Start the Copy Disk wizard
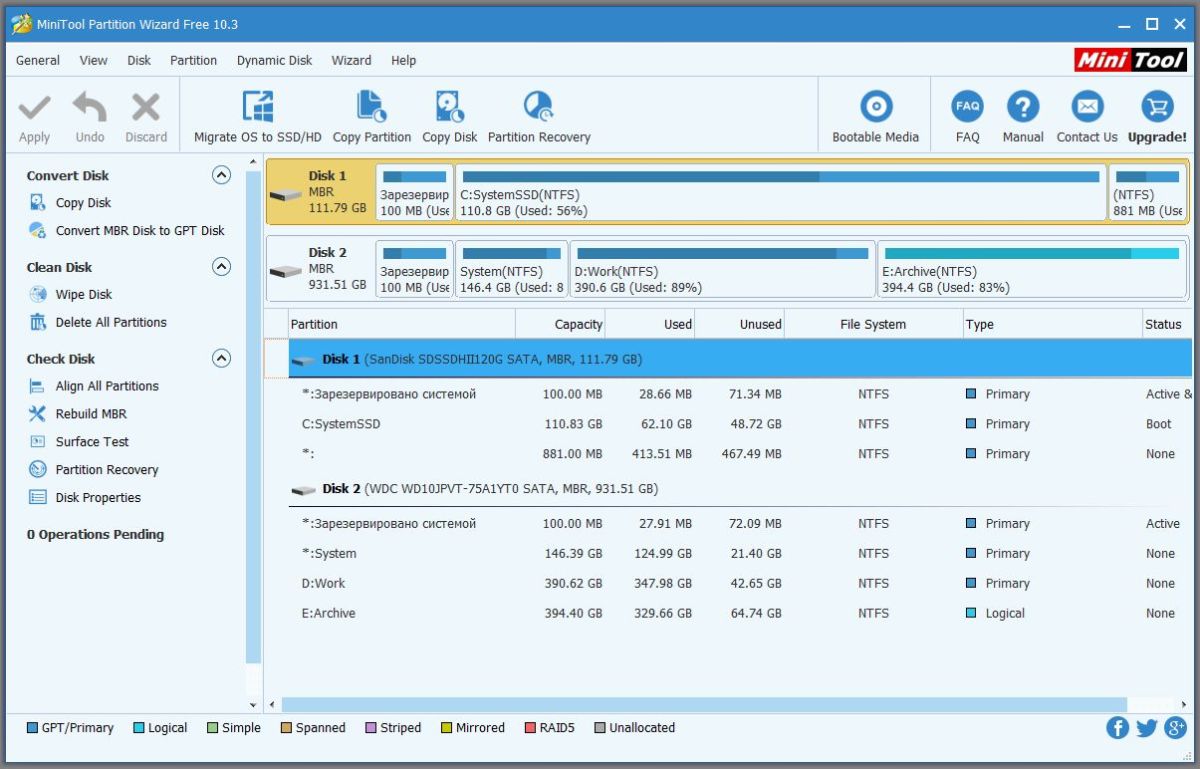Screen dimensions: 1200x769 pyautogui.click(x=449, y=117)
